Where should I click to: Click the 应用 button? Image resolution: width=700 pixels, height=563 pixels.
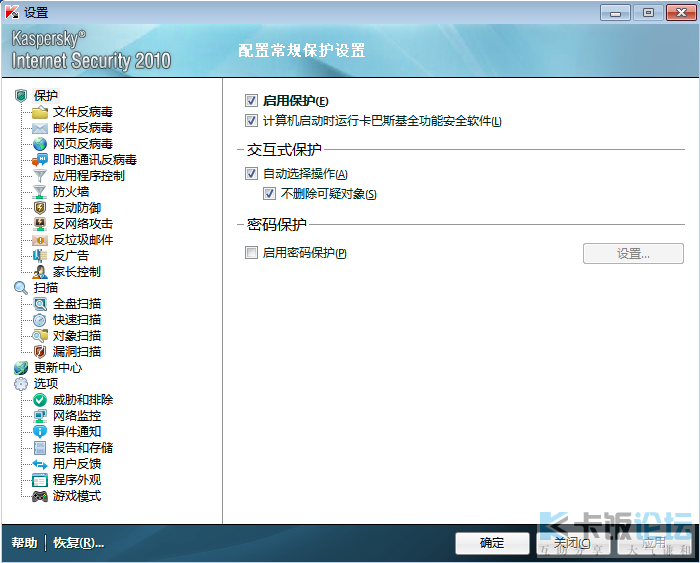coord(654,543)
